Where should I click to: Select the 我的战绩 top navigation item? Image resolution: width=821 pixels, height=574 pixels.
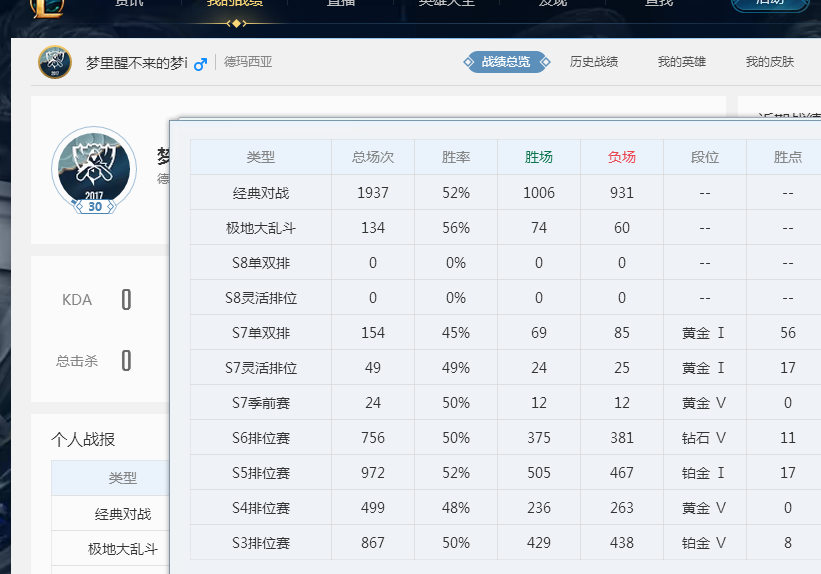(235, 3)
